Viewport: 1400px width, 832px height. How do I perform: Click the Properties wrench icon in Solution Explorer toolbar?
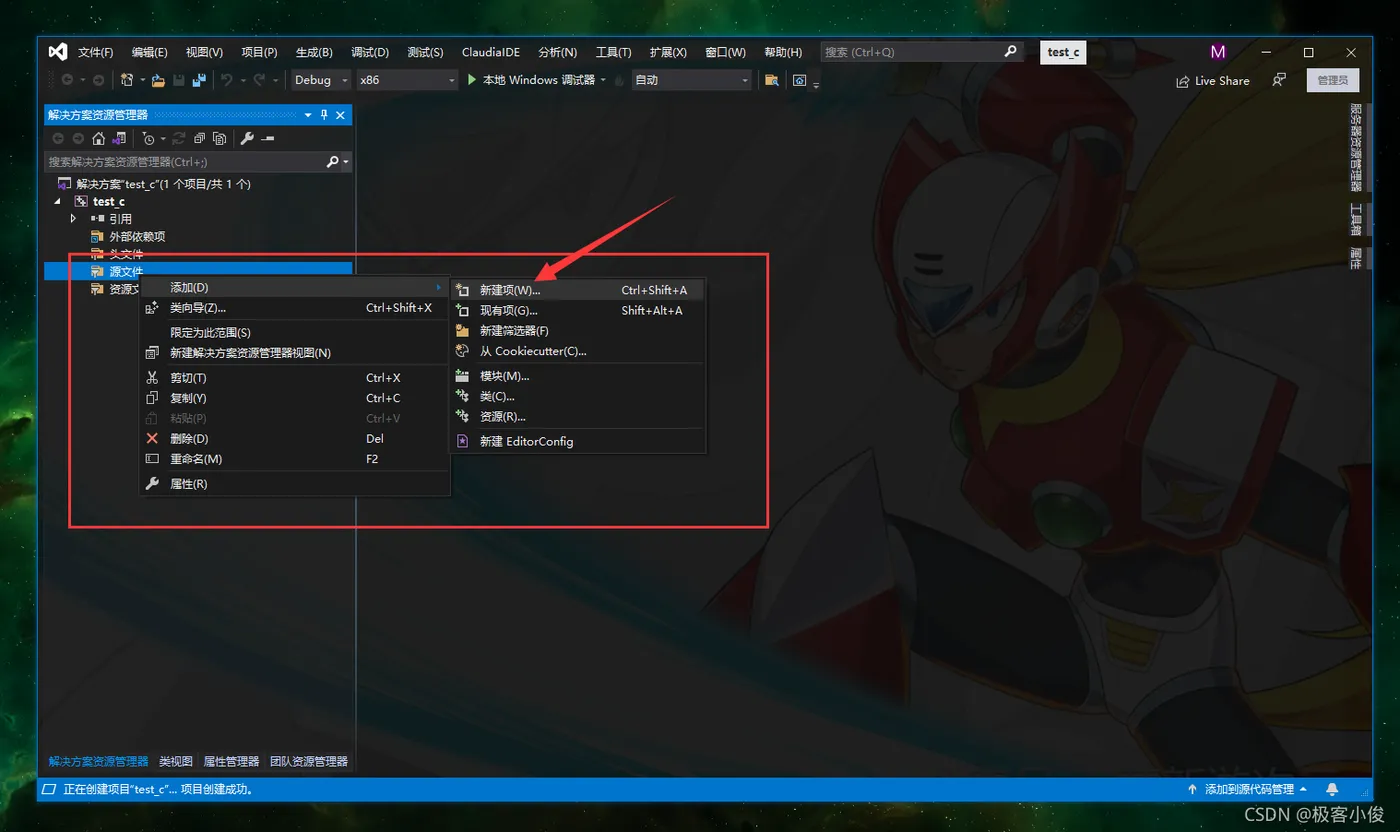(x=247, y=139)
